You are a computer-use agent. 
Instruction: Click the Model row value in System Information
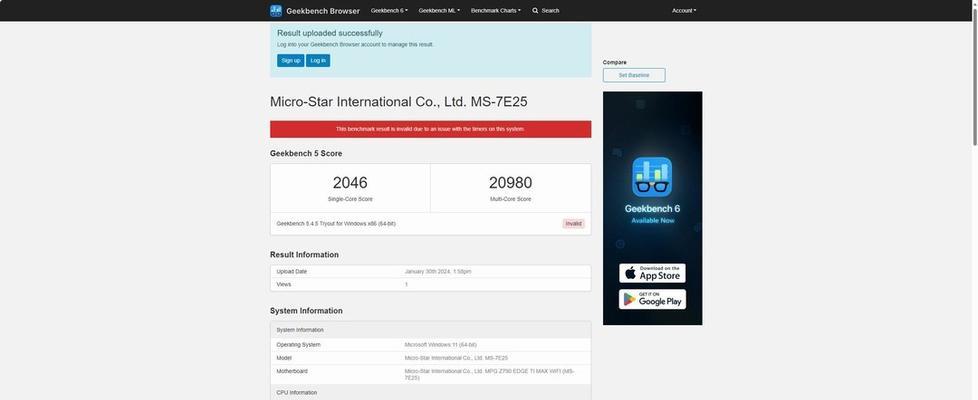[456, 358]
